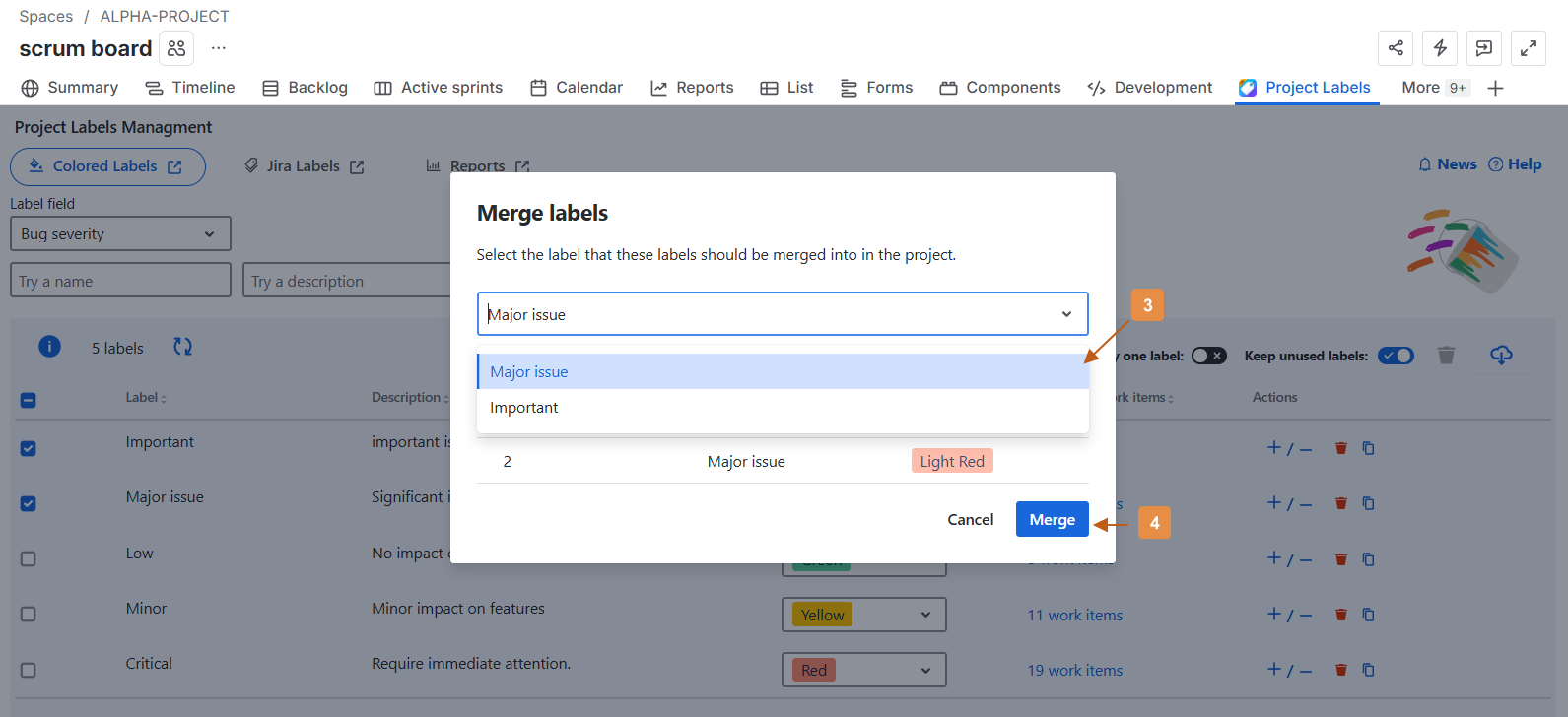Click the Yellow color tag for Minor

(822, 615)
